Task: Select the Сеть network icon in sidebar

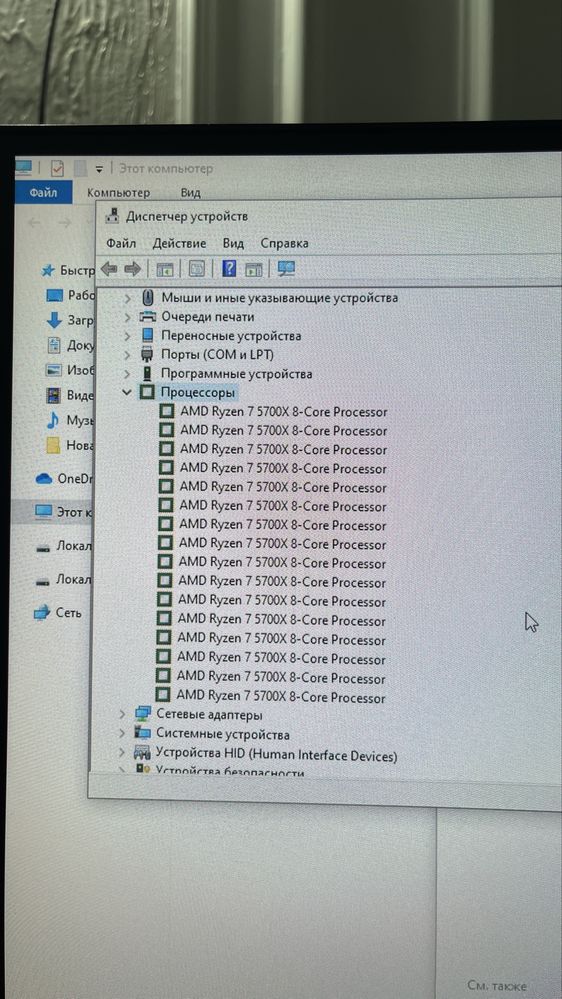Action: coord(41,613)
